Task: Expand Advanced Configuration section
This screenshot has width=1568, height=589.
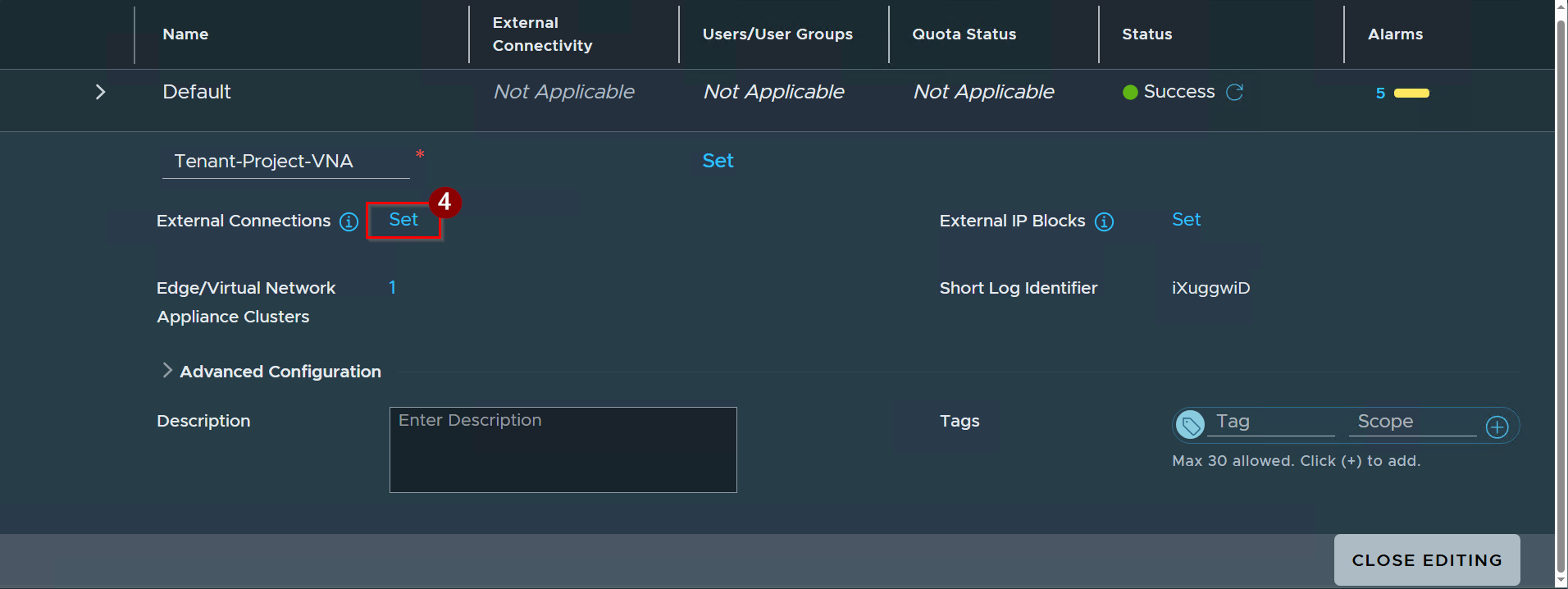Action: [167, 371]
